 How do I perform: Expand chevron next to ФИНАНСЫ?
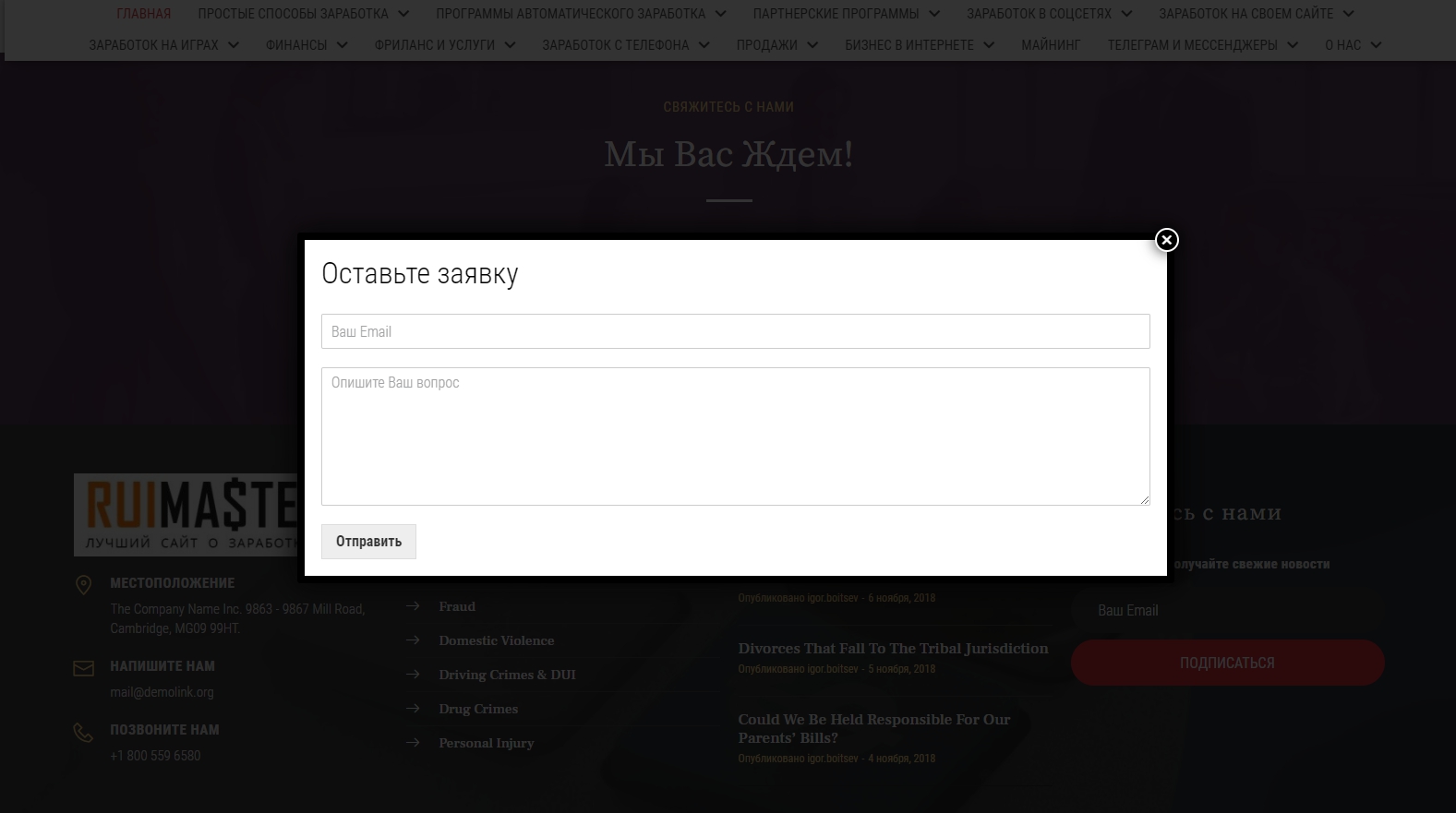(342, 44)
